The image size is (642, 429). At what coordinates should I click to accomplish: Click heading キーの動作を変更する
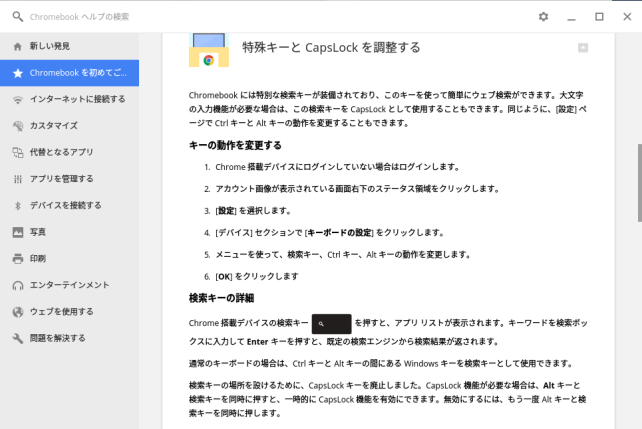click(x=235, y=145)
